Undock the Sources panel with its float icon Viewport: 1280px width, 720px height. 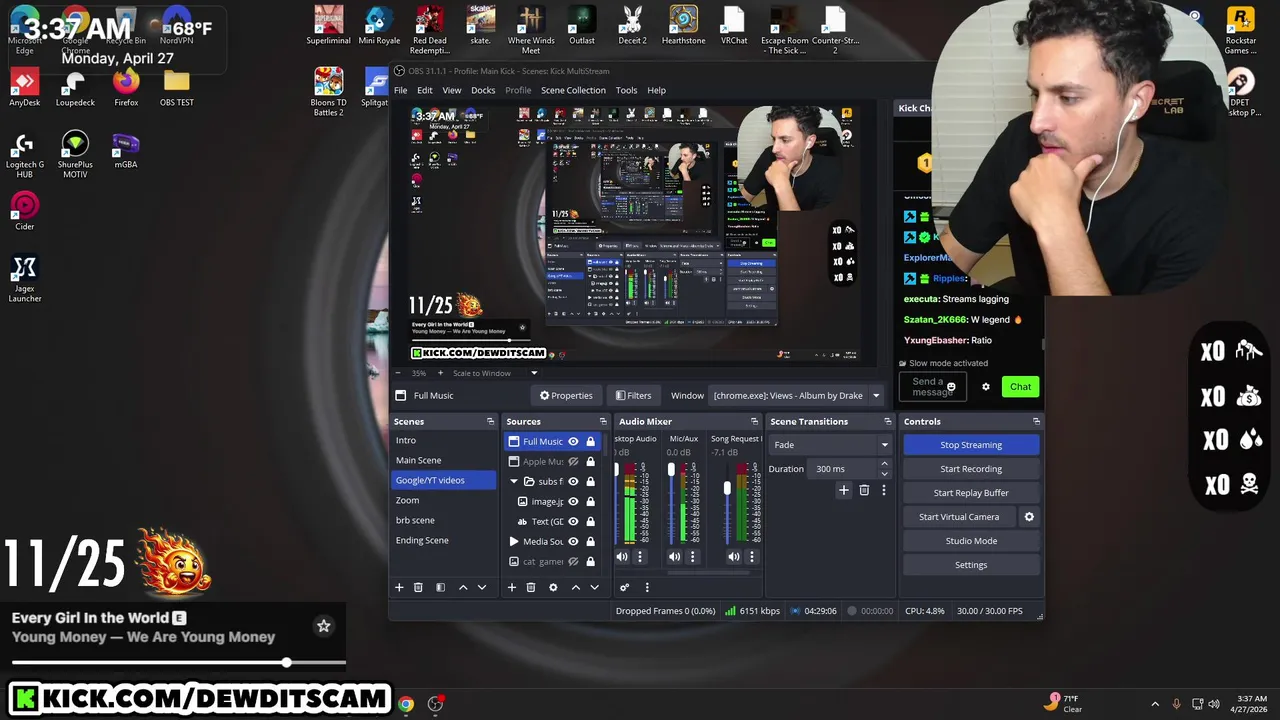tap(603, 422)
